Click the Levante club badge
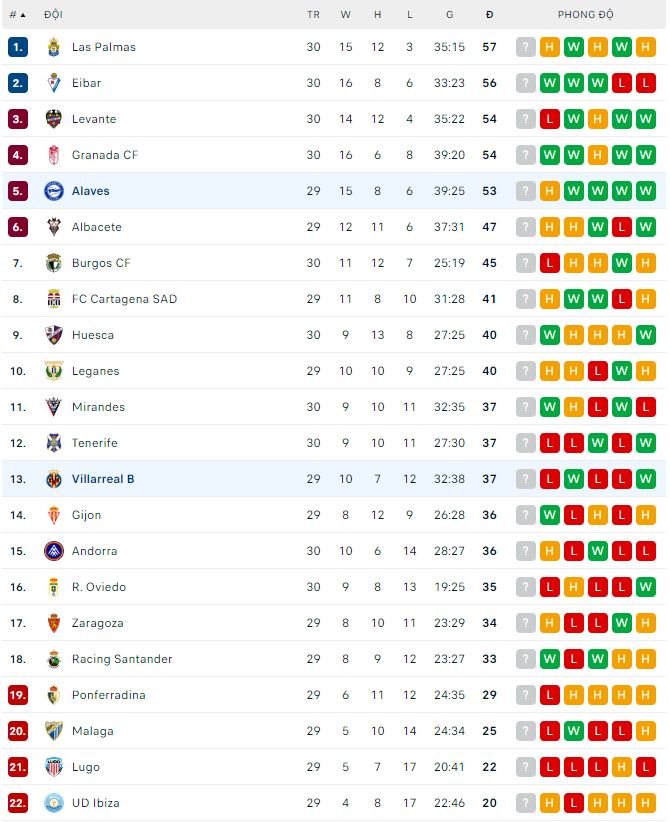The width and height of the screenshot is (670, 822). 55,119
